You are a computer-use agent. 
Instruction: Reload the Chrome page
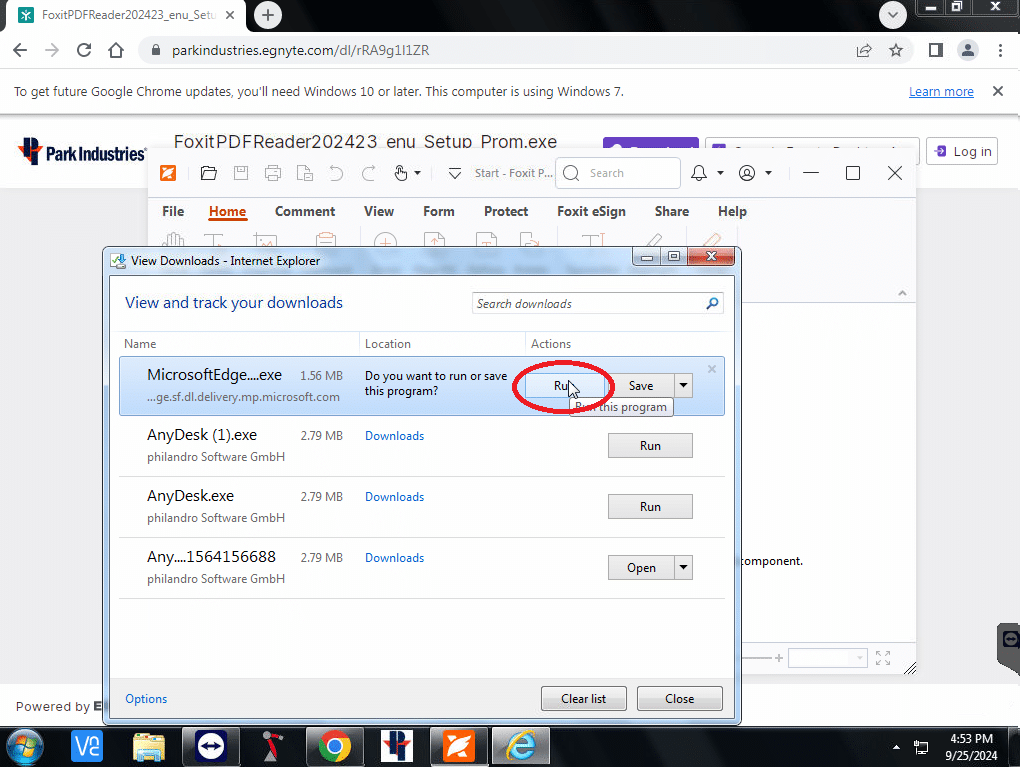coord(84,50)
